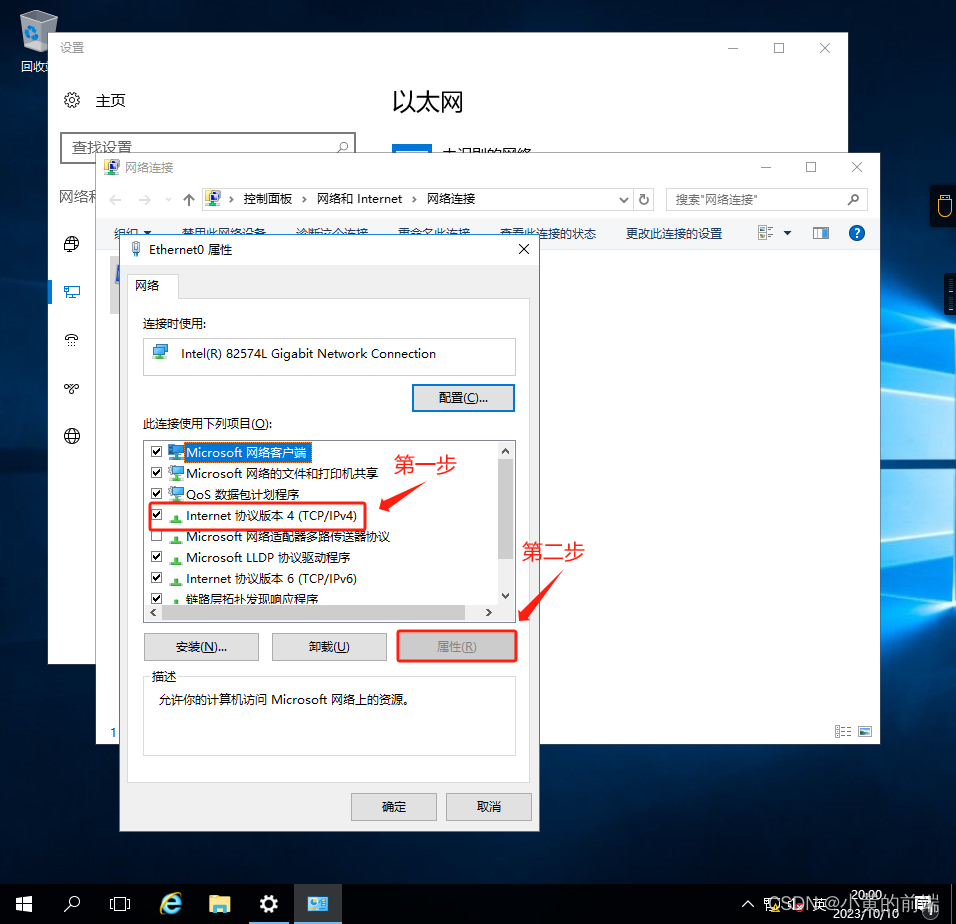Click vertical scrollbar up arrow in items list

point(505,451)
